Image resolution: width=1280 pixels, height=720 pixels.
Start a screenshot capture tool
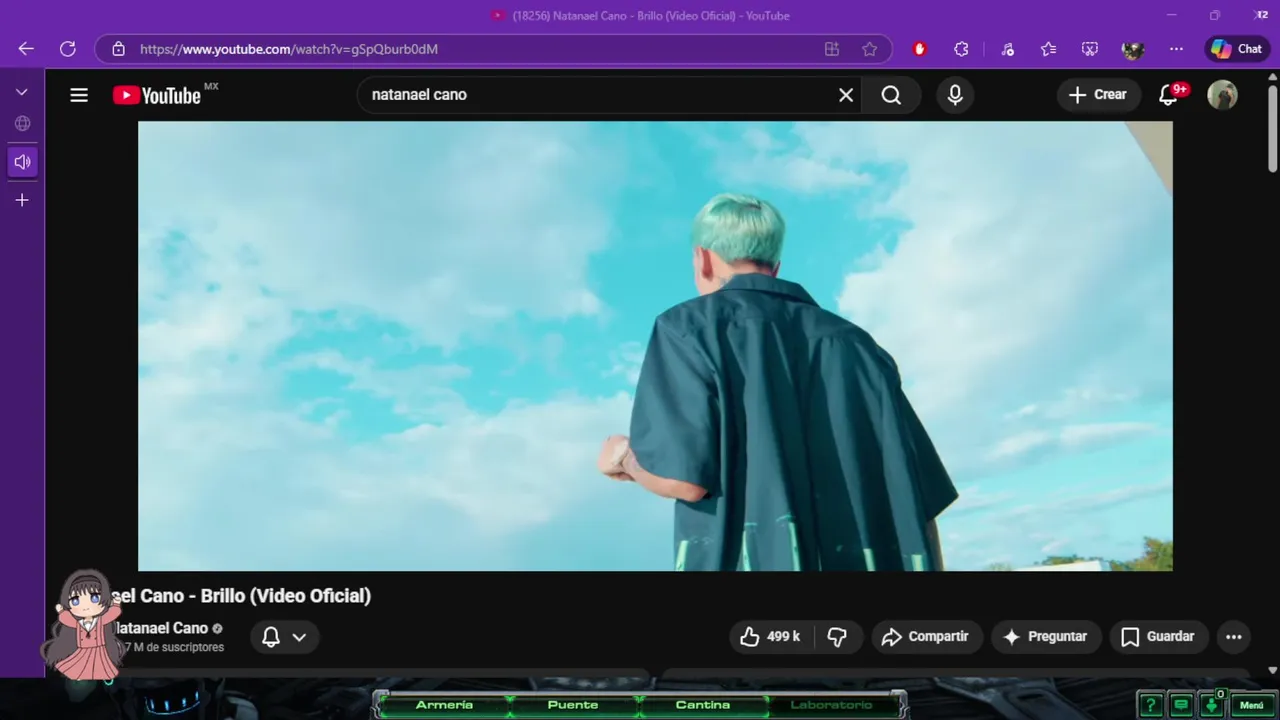(1090, 49)
